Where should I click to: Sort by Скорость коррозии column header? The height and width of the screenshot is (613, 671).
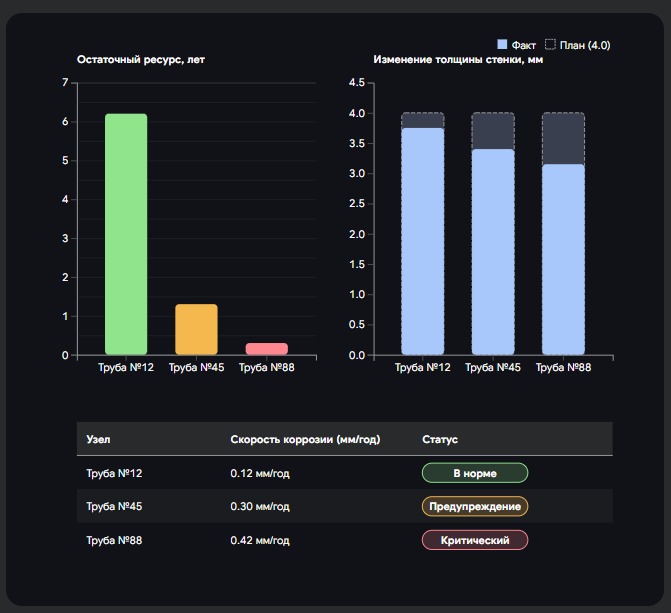(305, 439)
